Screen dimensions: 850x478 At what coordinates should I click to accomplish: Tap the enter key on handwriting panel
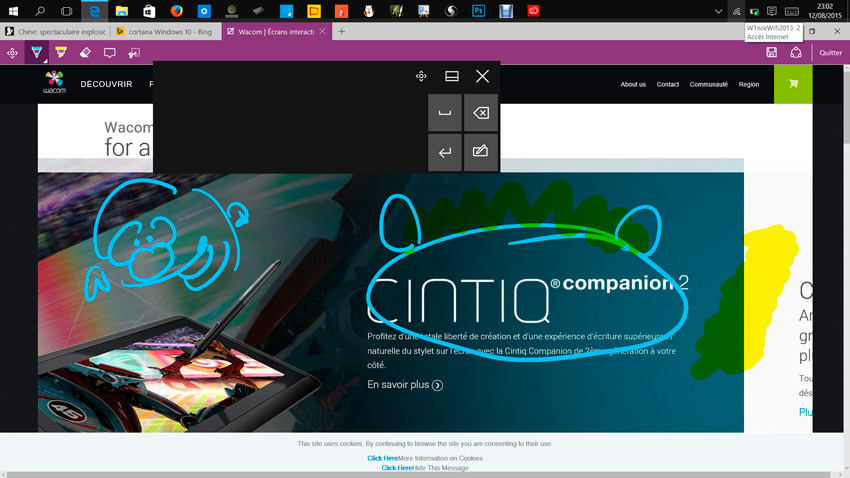[x=445, y=152]
